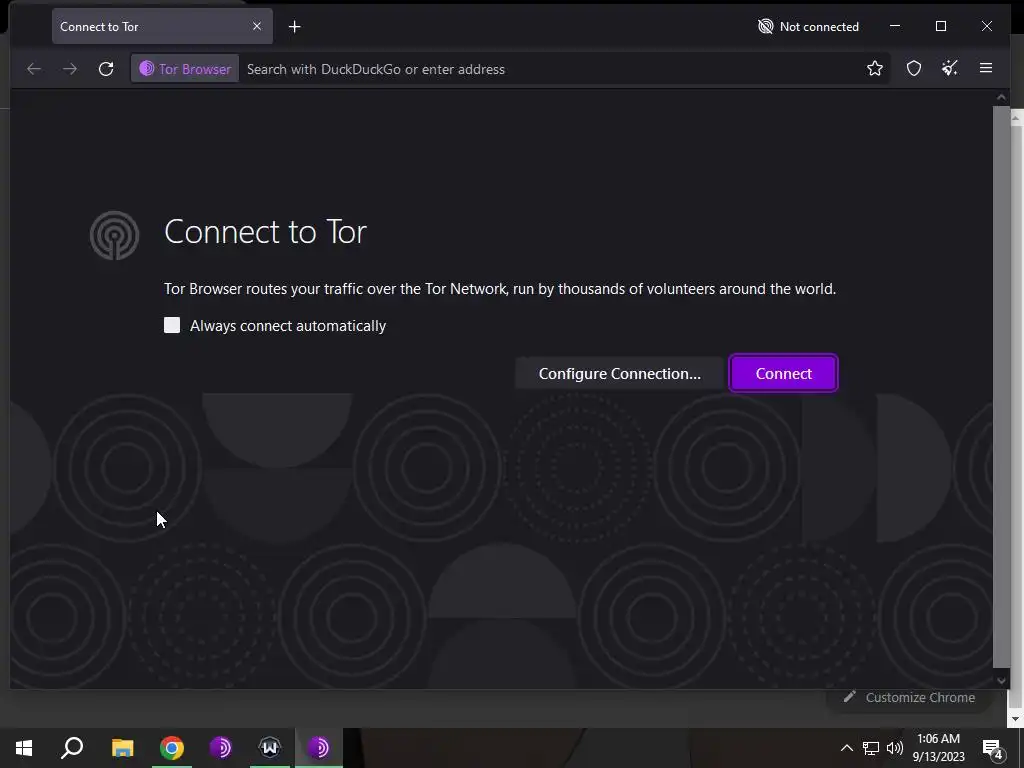This screenshot has height=768, width=1024.
Task: Minimize the Tor Browser window
Action: (x=895, y=26)
